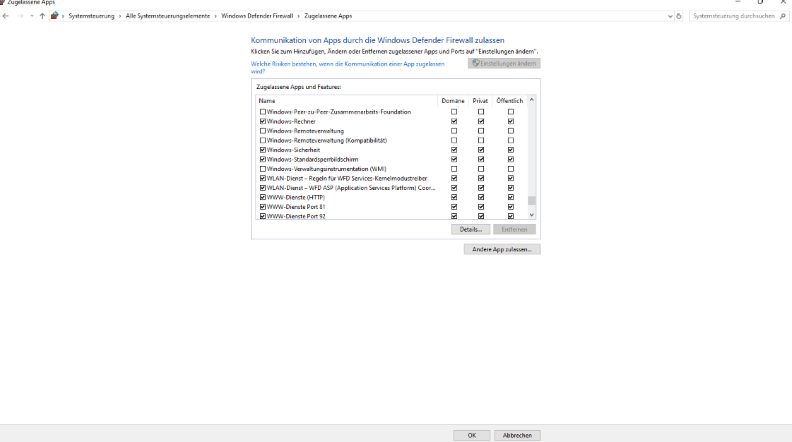Viewport: 792px width, 442px height.
Task: Open Details for the selected app
Action: (471, 229)
